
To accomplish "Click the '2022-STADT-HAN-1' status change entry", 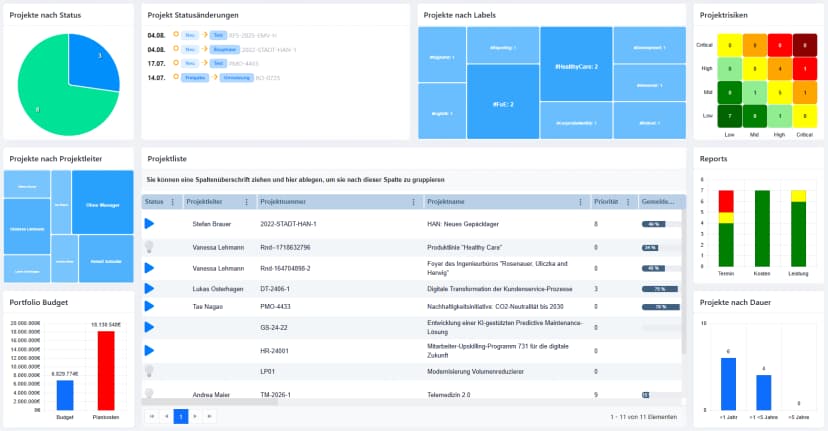I will click(269, 49).
